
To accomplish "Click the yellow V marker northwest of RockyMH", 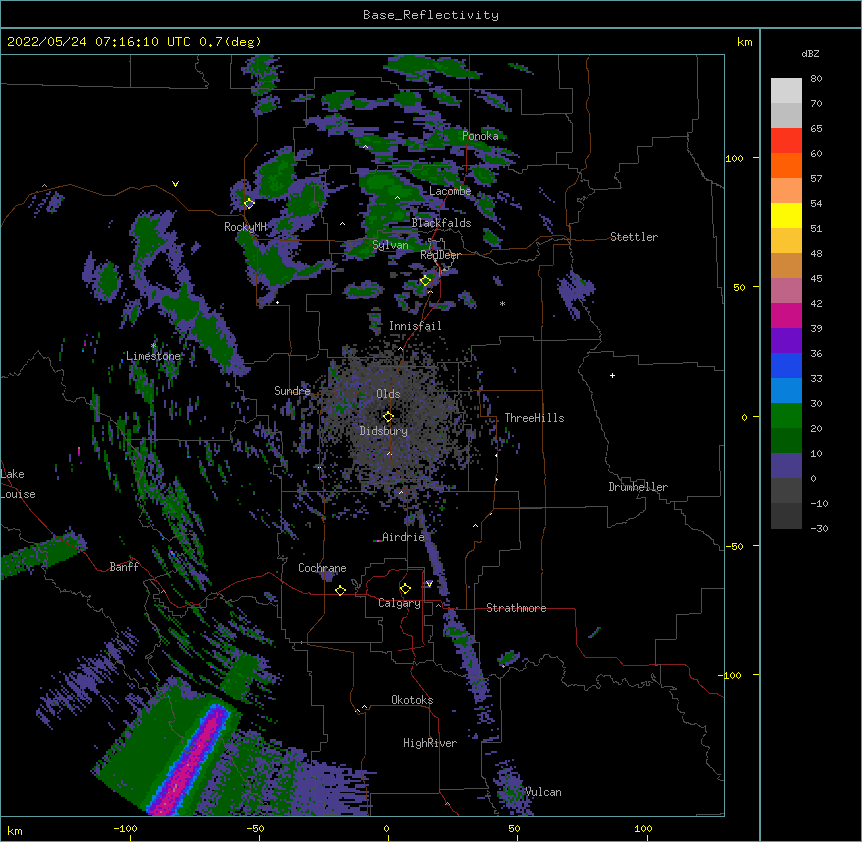I will pos(175,184).
